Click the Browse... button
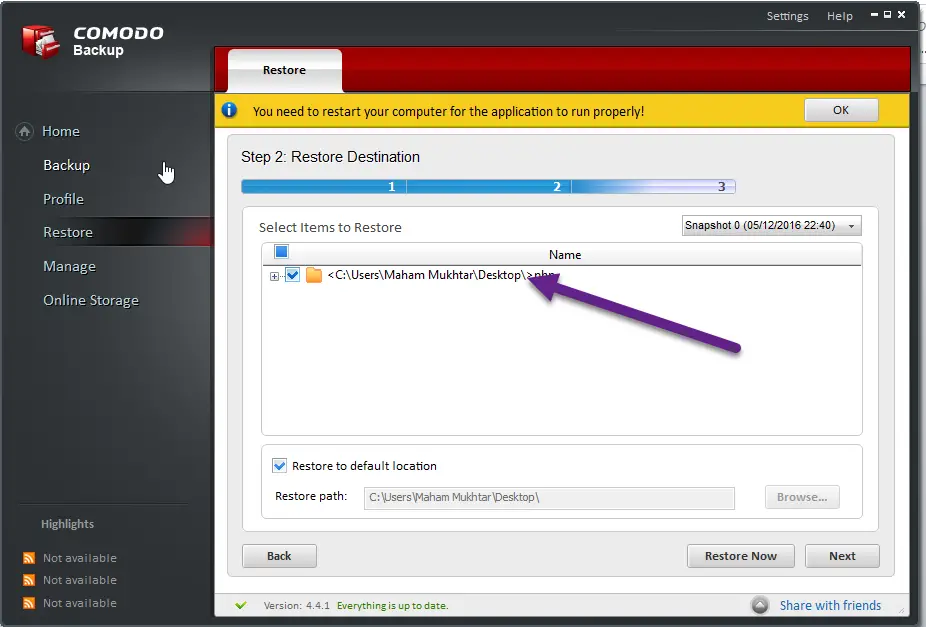Screen dimensions: 926x627 [x=802, y=497]
